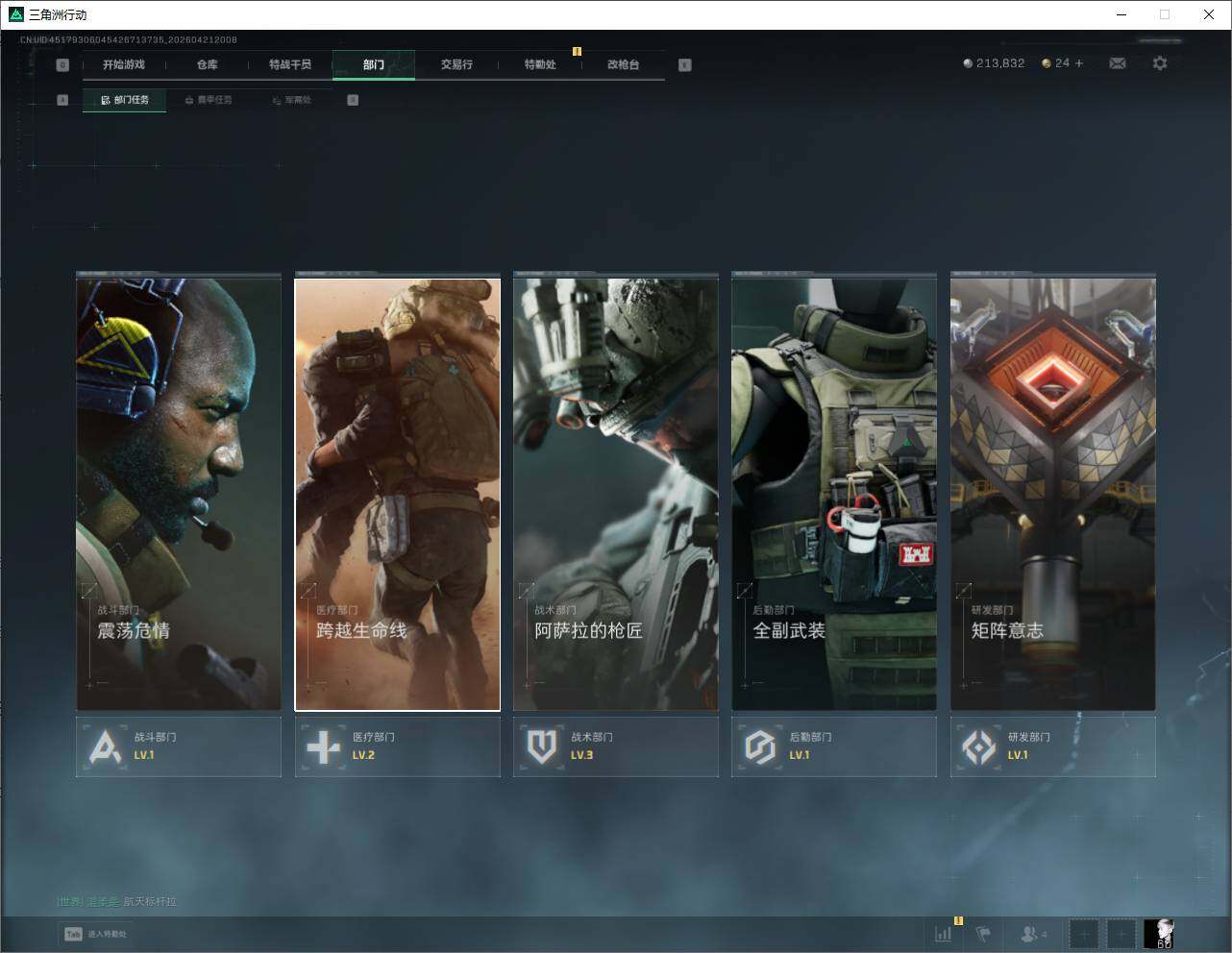Open the 跨越生命线 mission card
Viewport: 1232px width, 953px height.
pyautogui.click(x=397, y=494)
